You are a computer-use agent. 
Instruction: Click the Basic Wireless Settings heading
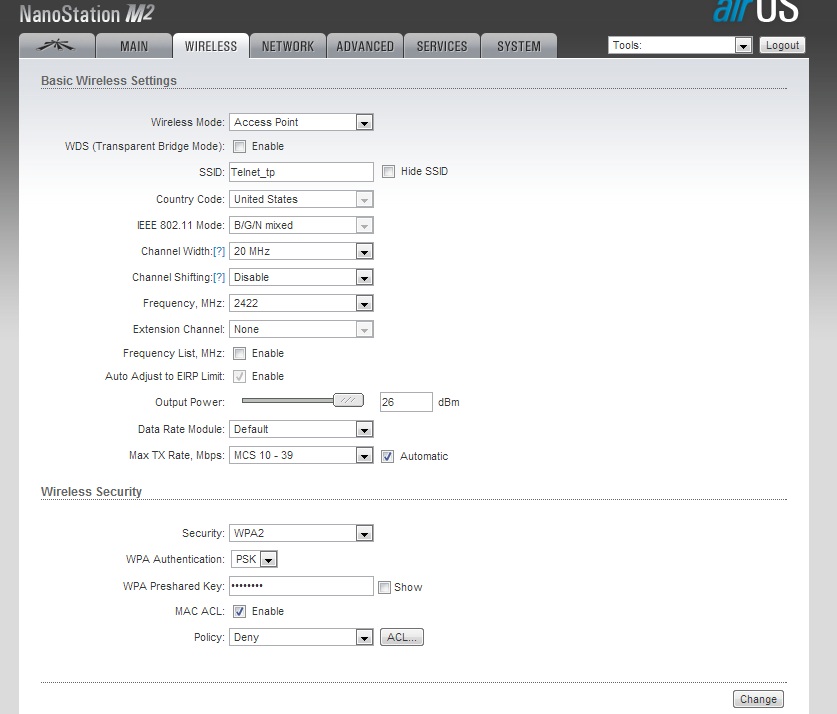tap(109, 81)
